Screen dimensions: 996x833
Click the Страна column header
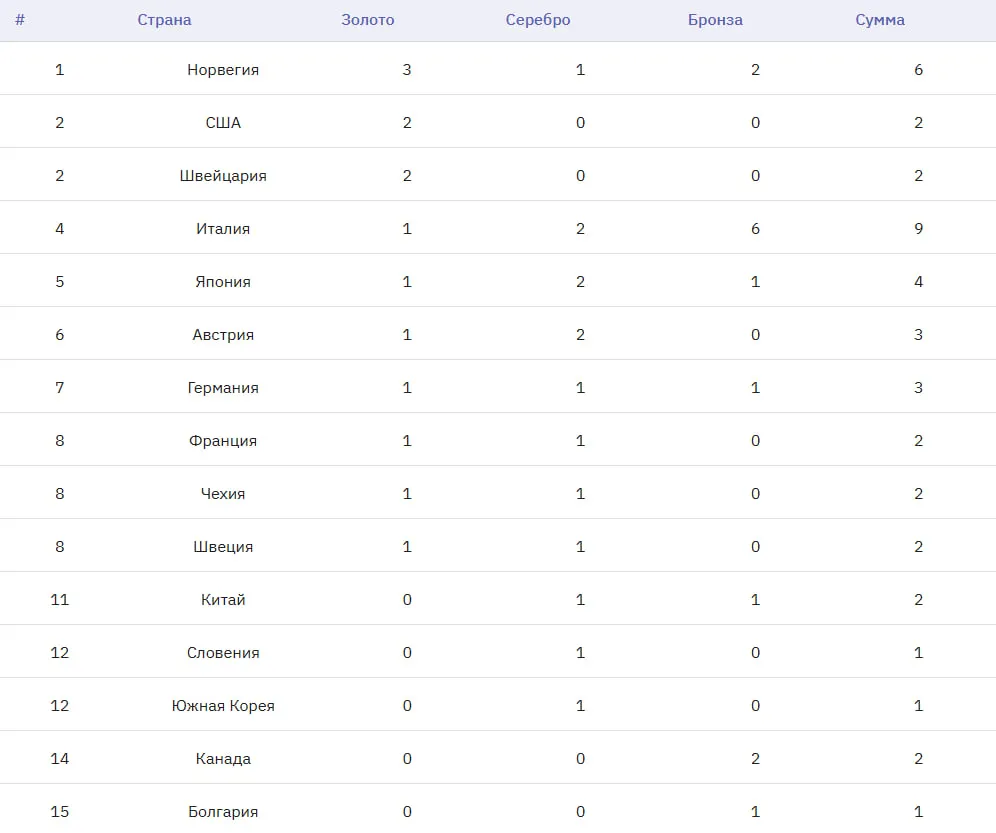pos(164,20)
